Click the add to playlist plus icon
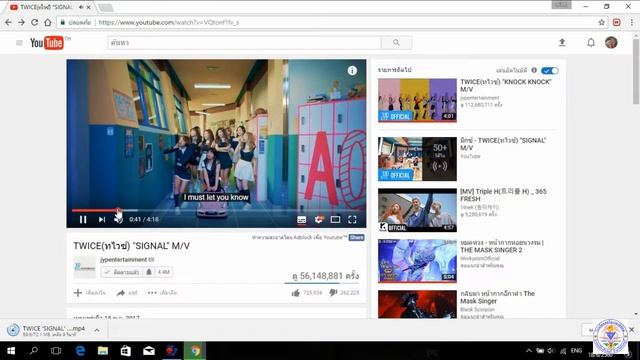The image size is (640, 360). (x=78, y=293)
